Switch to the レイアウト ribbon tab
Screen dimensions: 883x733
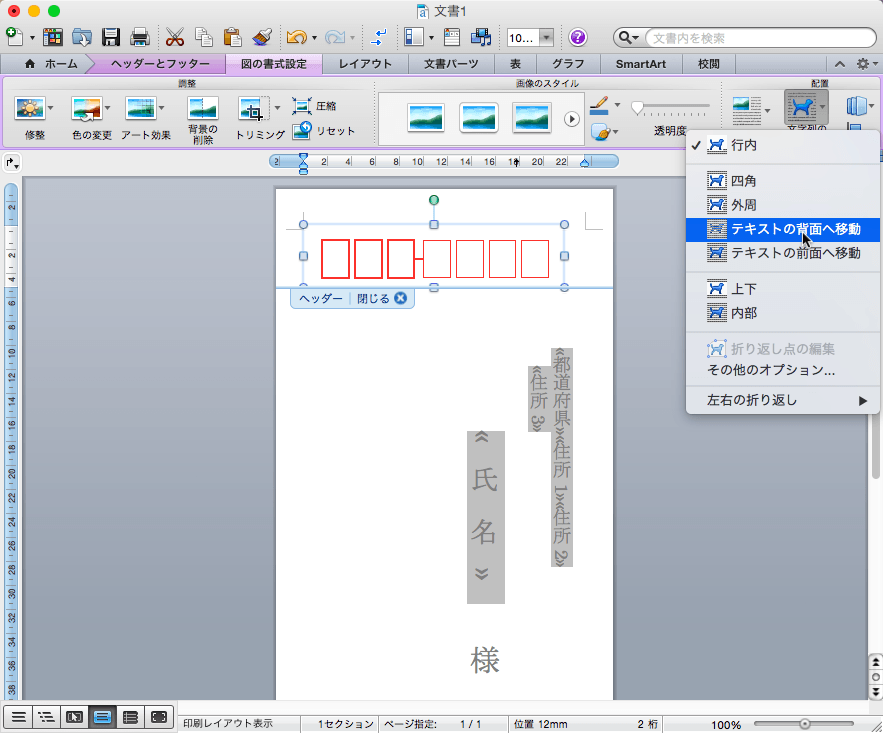pyautogui.click(x=365, y=64)
